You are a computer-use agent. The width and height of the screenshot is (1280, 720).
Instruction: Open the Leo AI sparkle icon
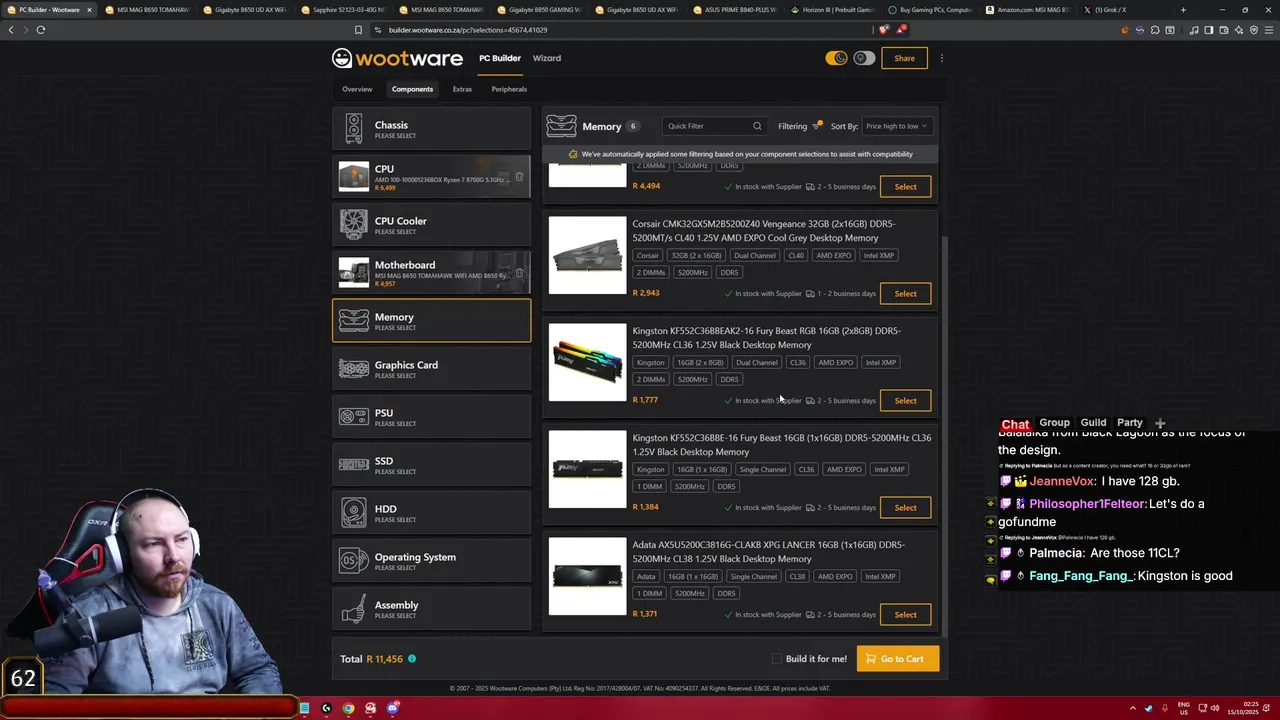tap(1239, 30)
